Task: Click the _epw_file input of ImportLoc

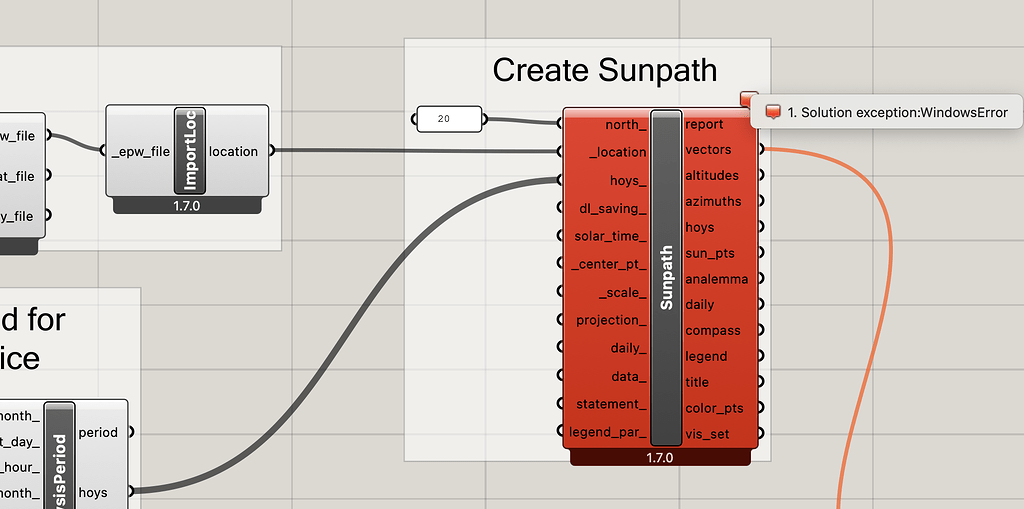Action: click(139, 152)
